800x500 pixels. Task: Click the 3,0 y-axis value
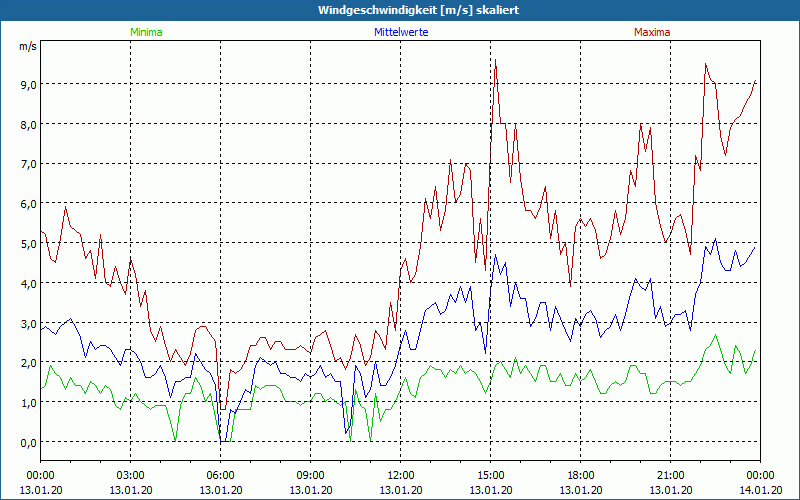pyautogui.click(x=27, y=322)
